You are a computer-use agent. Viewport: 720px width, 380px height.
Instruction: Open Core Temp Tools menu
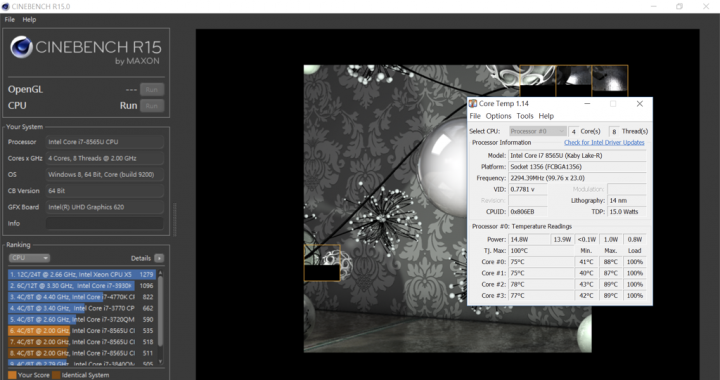pyautogui.click(x=525, y=116)
